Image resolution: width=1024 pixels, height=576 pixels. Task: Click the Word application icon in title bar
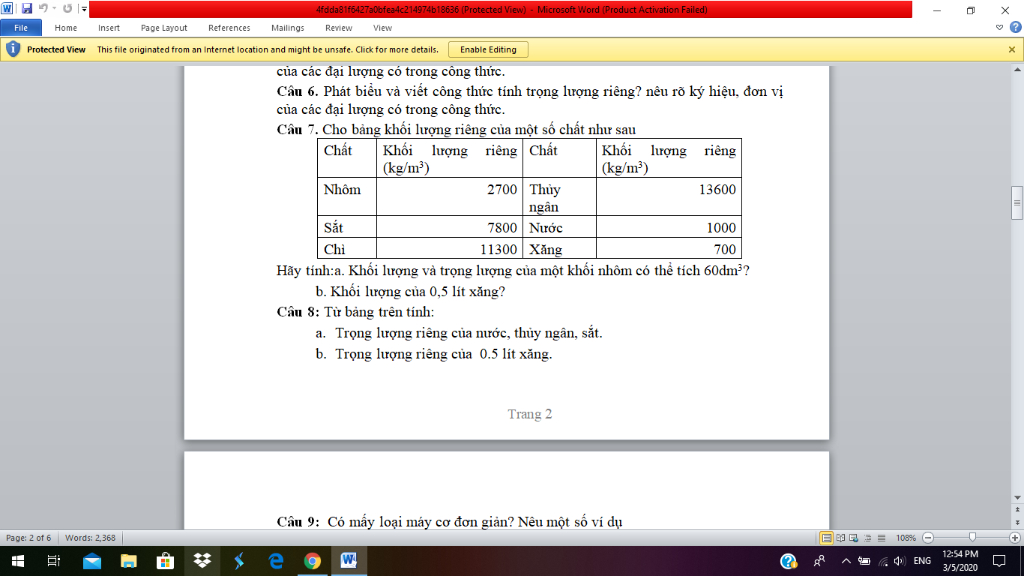pos(7,9)
